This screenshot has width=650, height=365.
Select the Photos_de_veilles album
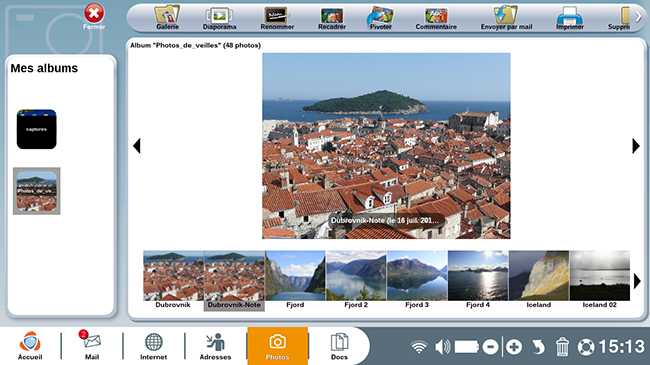(36, 191)
